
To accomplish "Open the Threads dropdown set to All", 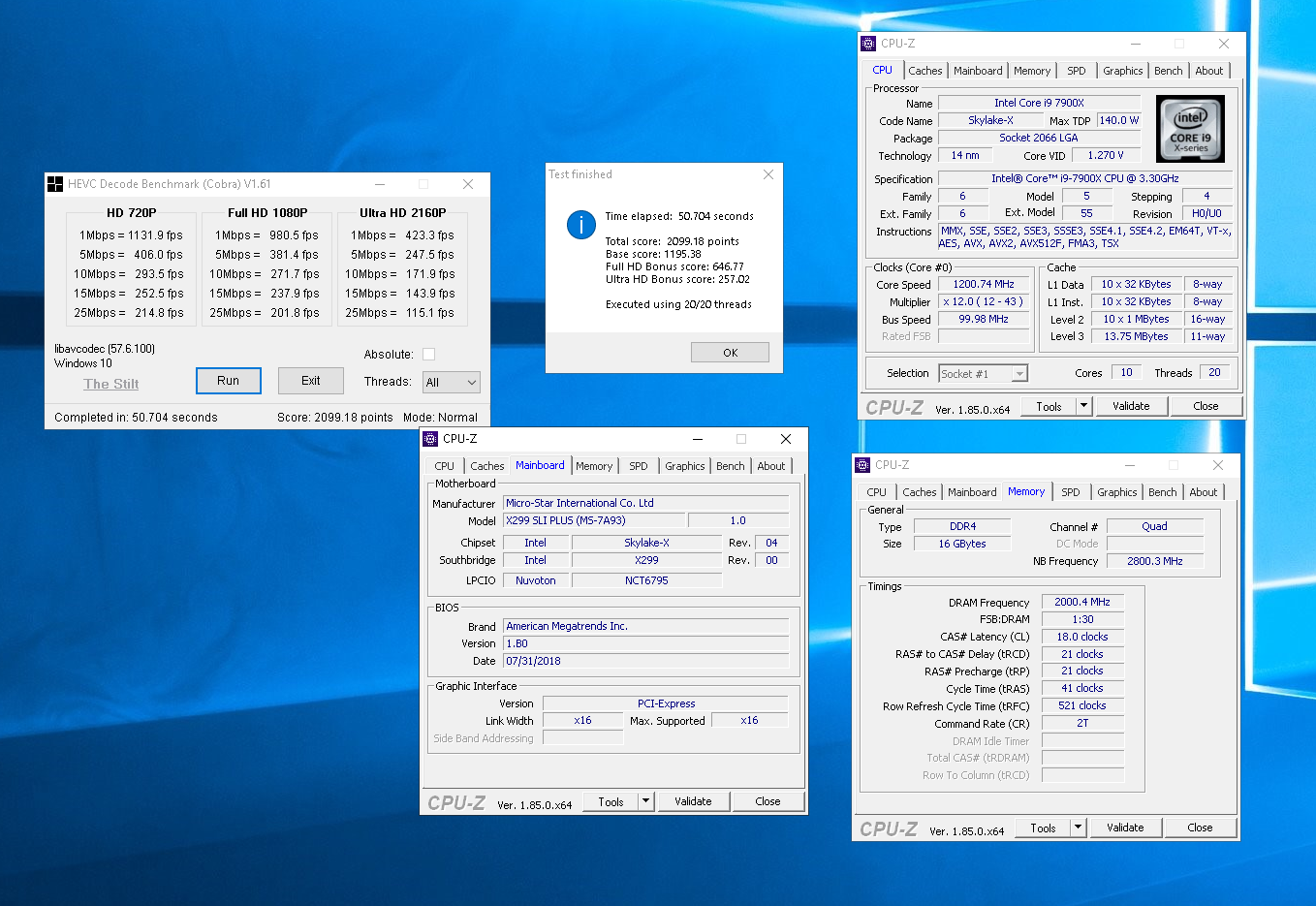I will click(452, 382).
